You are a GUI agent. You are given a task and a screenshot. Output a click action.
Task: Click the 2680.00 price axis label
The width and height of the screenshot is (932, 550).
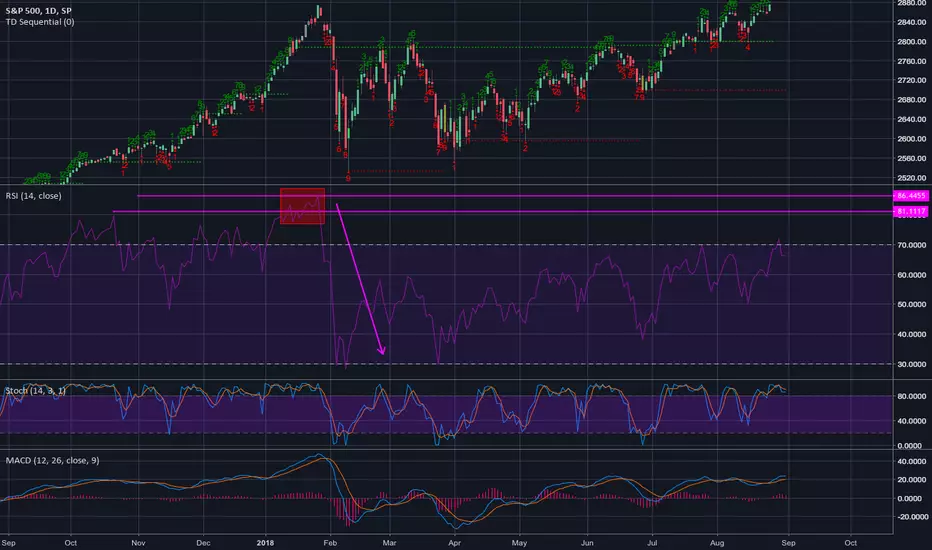point(912,100)
